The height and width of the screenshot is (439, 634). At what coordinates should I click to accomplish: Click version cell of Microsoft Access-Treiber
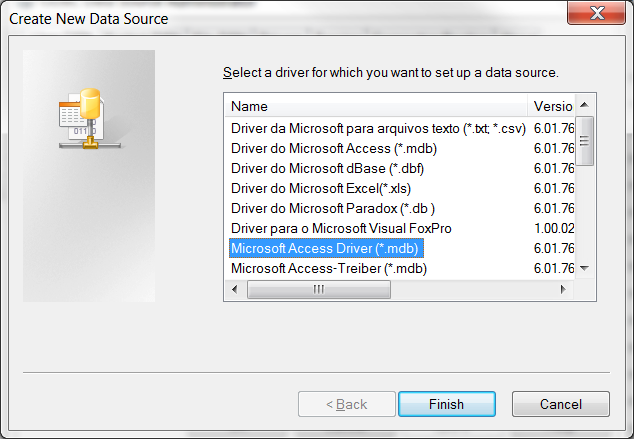click(554, 268)
